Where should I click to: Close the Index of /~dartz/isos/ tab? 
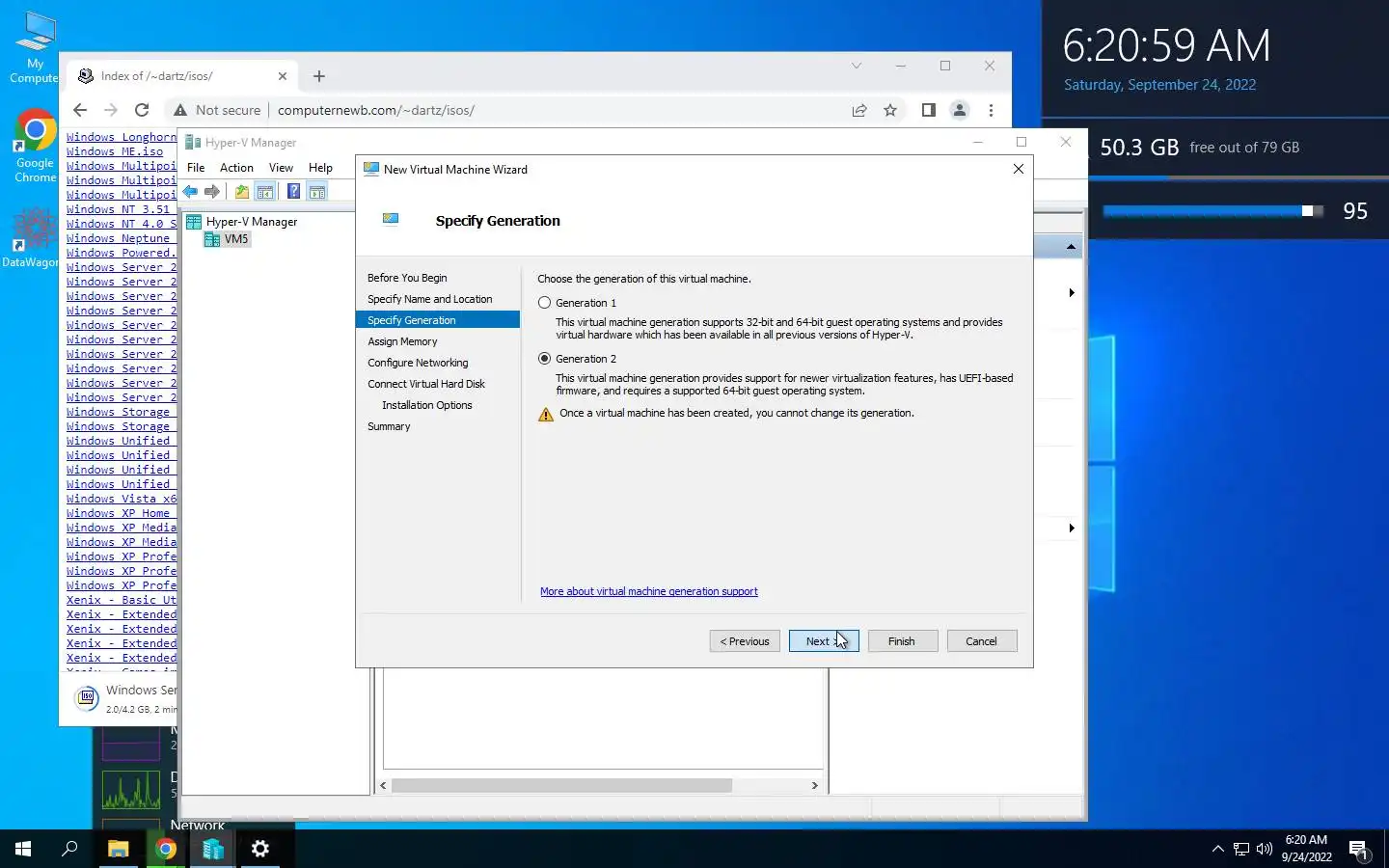tap(283, 76)
